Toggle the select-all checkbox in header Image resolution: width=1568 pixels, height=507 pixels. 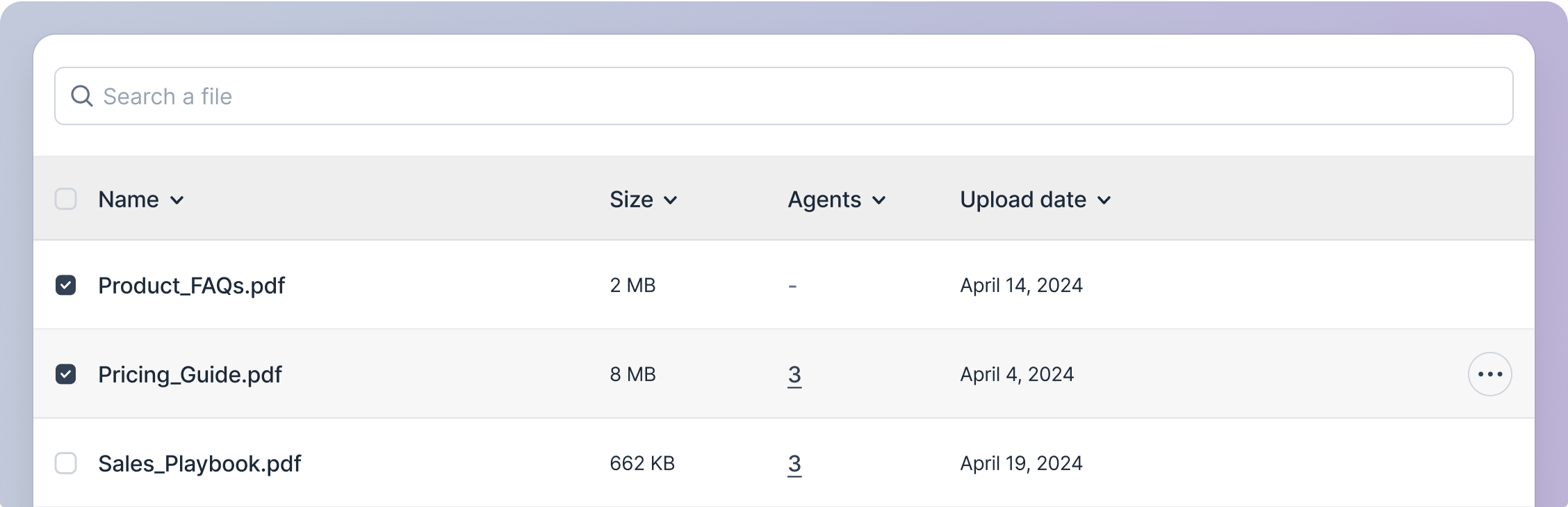[66, 199]
